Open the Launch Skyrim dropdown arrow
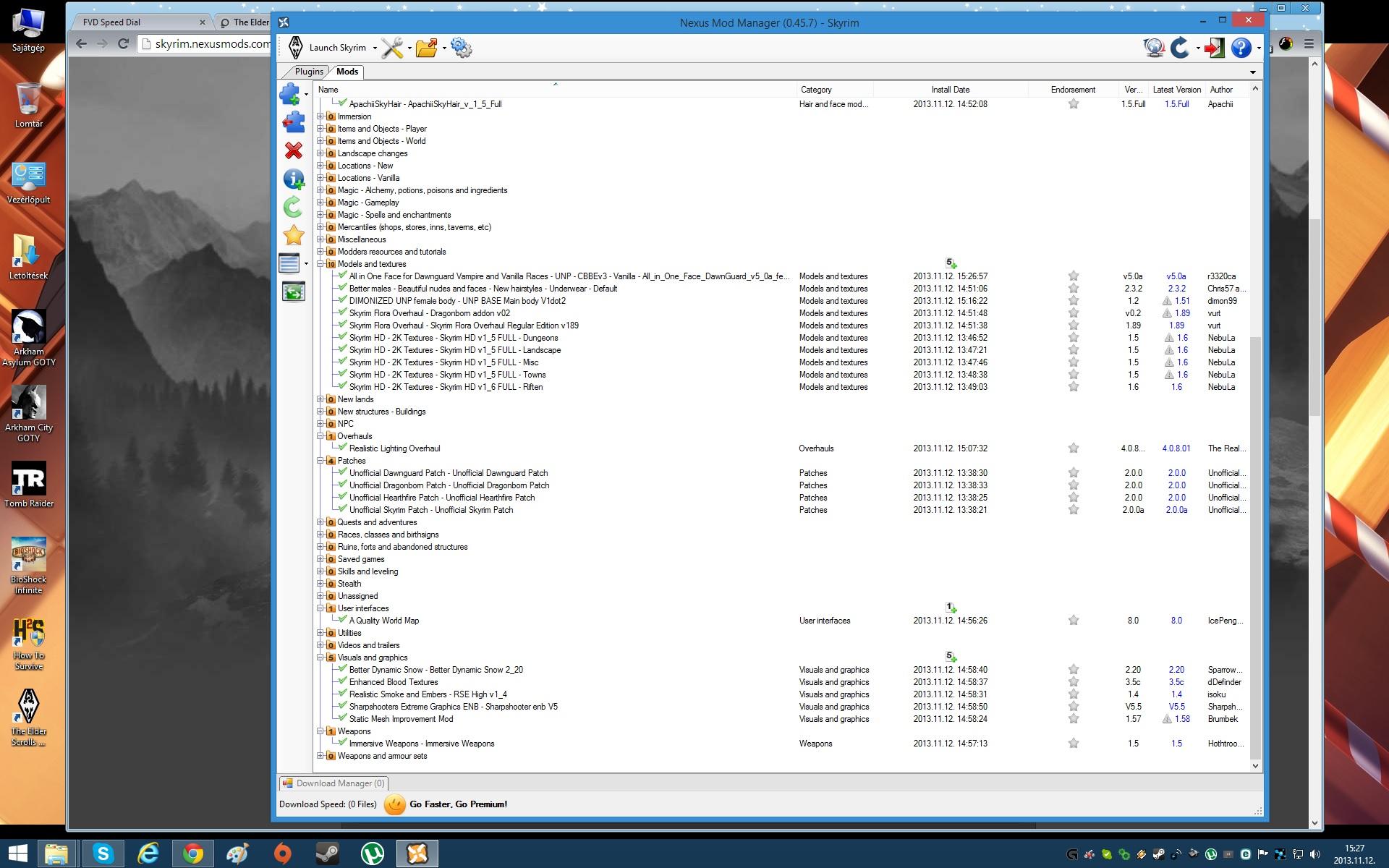Viewport: 1389px width, 868px height. 375,48
